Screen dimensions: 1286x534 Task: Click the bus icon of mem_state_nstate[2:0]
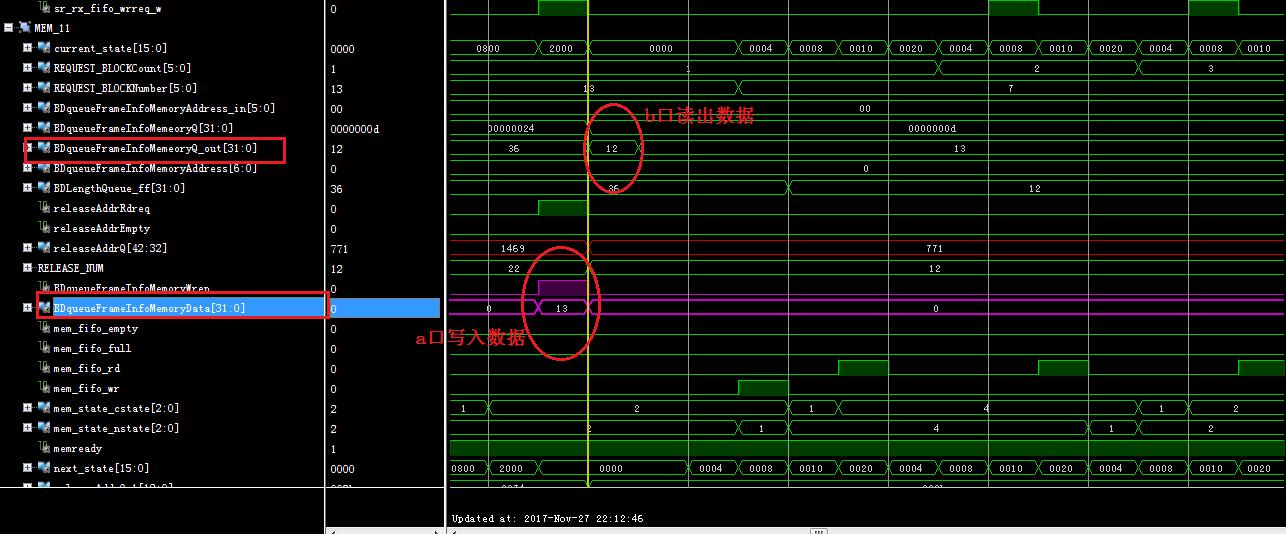44,428
